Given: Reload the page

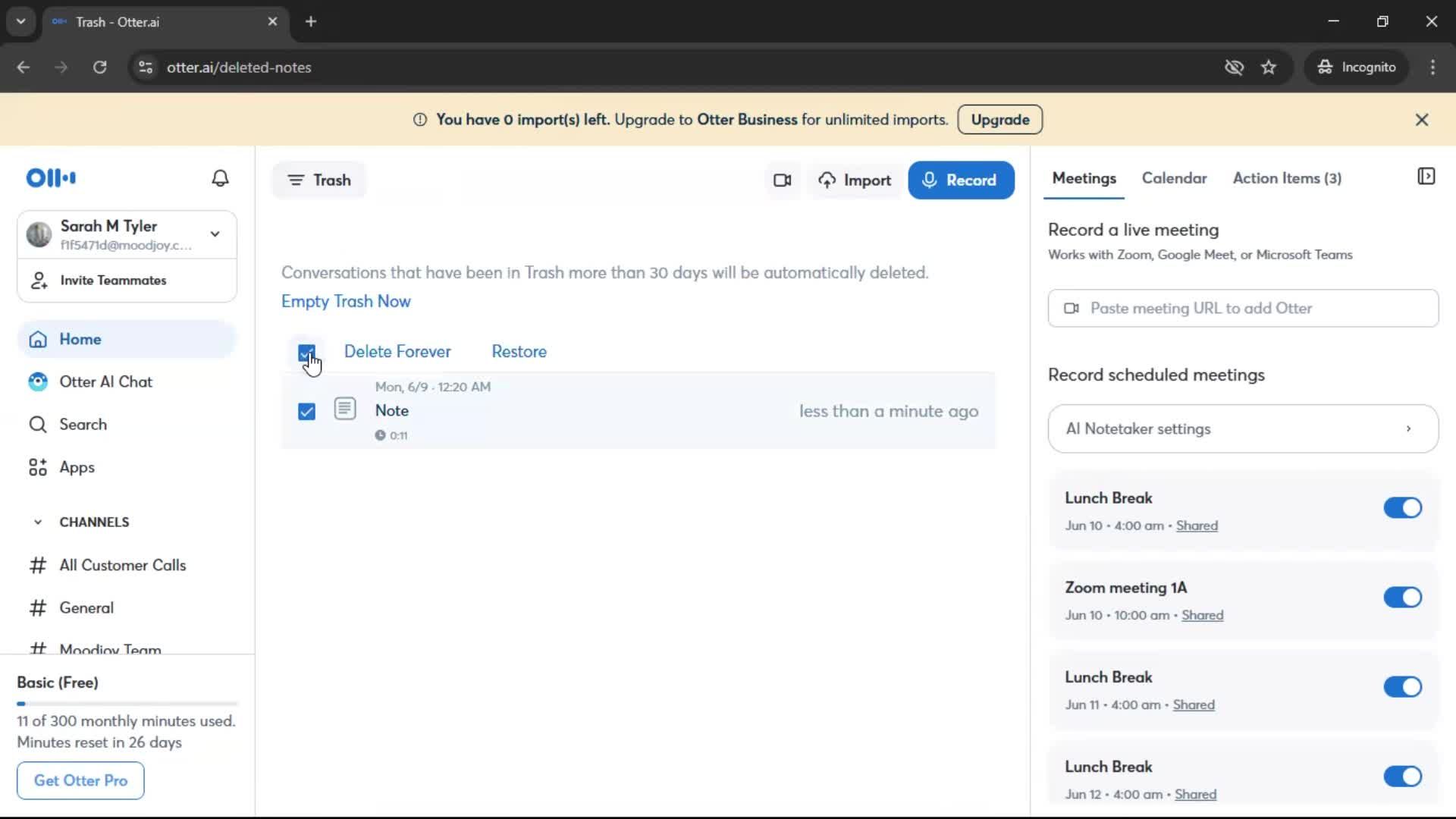Looking at the screenshot, I should click(99, 67).
